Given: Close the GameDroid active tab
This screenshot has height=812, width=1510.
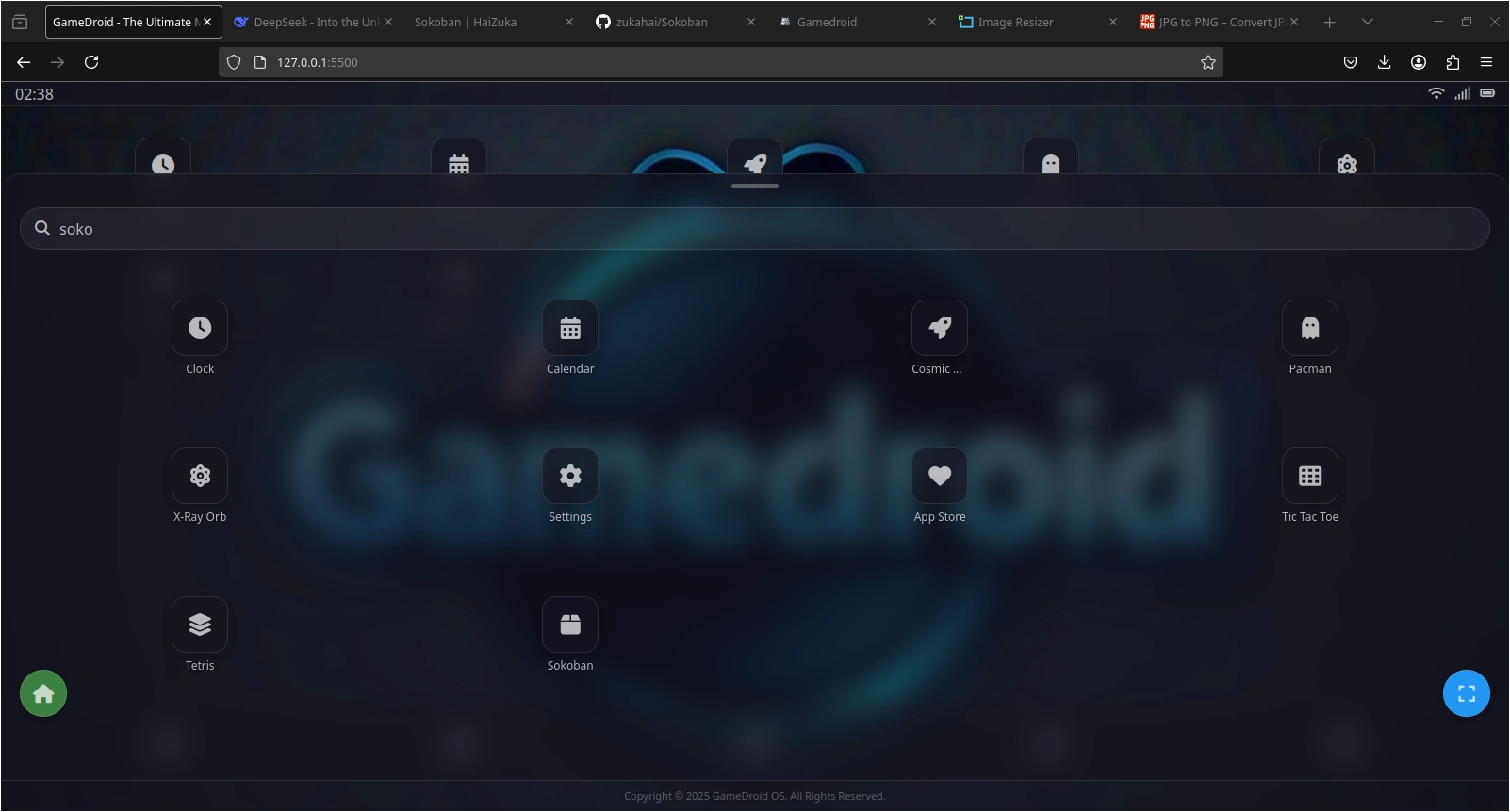Looking at the screenshot, I should 207,22.
